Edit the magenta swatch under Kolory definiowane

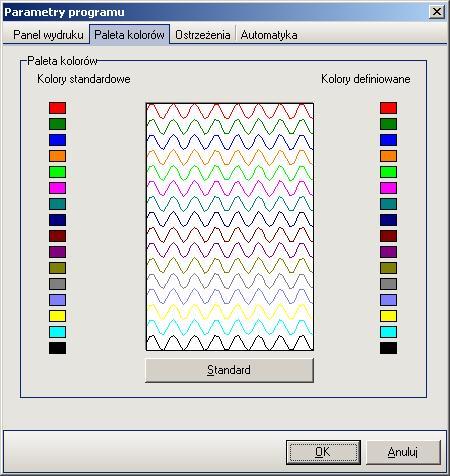pos(388,188)
